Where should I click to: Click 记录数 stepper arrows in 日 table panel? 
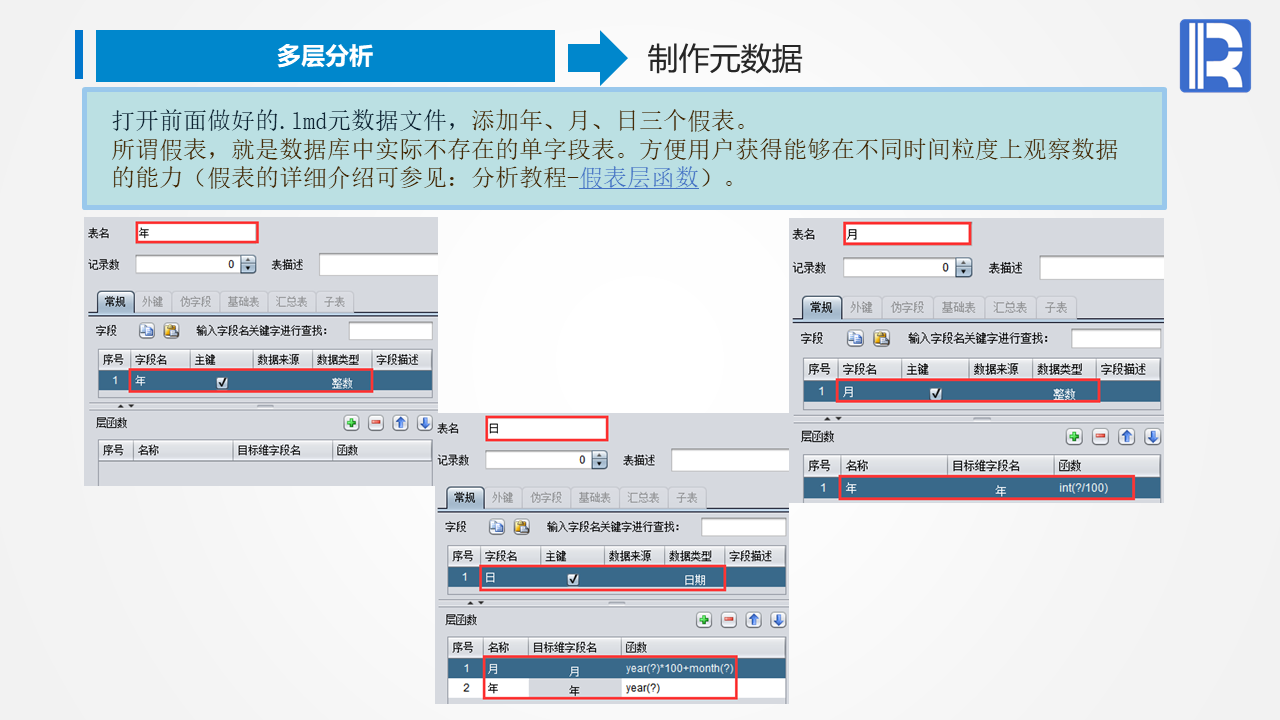600,460
